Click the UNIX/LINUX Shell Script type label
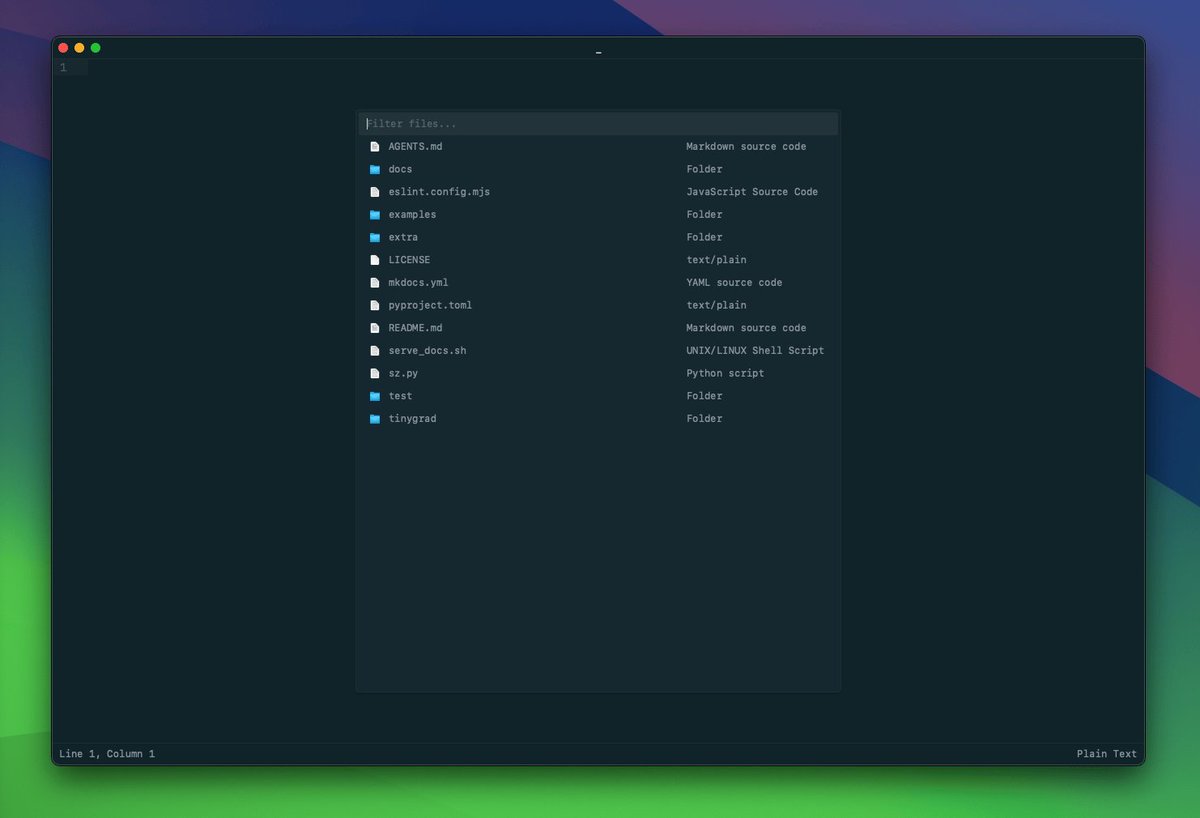Viewport: 1200px width, 818px height. [755, 351]
